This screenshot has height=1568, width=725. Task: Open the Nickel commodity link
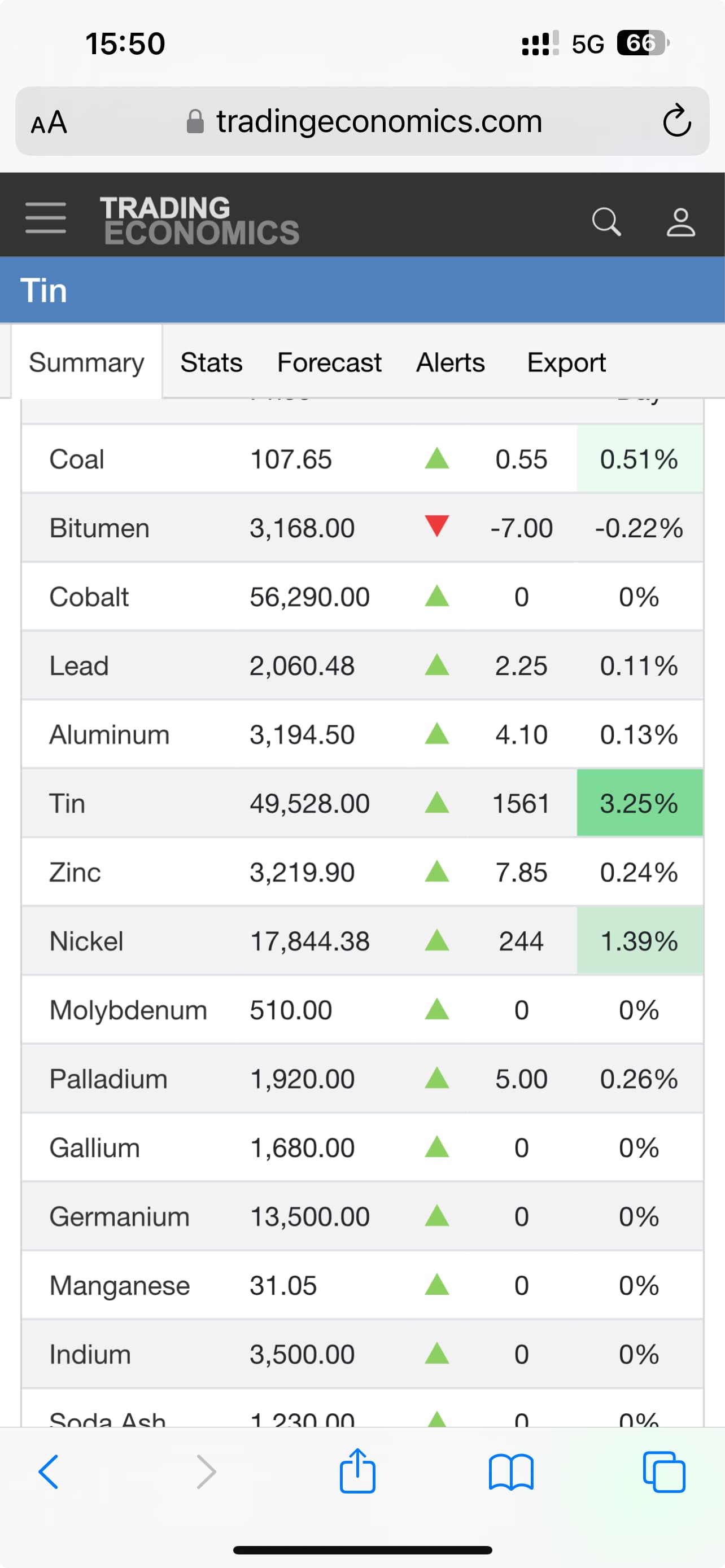(x=86, y=941)
